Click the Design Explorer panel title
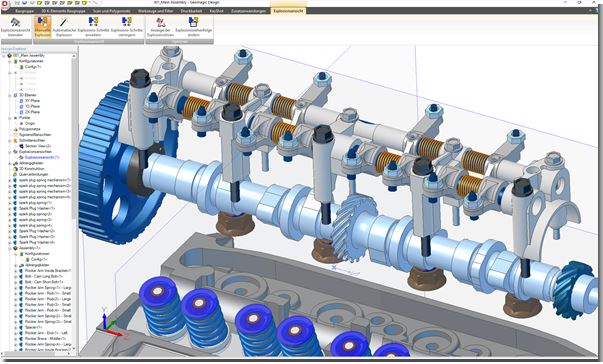This screenshot has height=364, width=603. (13, 49)
